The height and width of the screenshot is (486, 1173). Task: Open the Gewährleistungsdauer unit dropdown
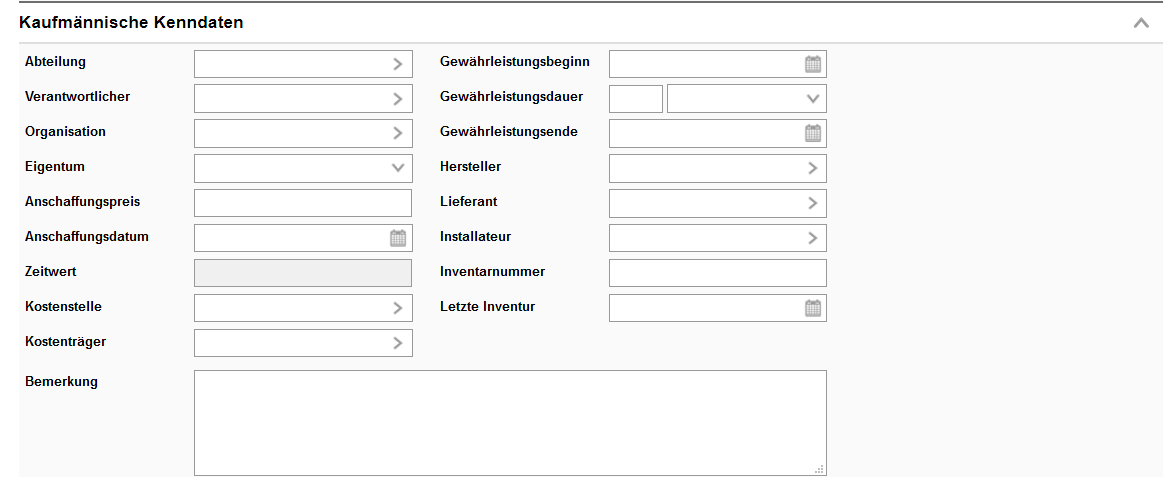[x=813, y=99]
